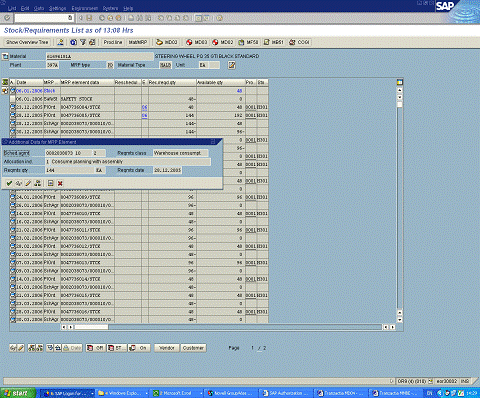Click the select-all icon at the table header's left
The image size is (480, 398).
click(x=5, y=82)
